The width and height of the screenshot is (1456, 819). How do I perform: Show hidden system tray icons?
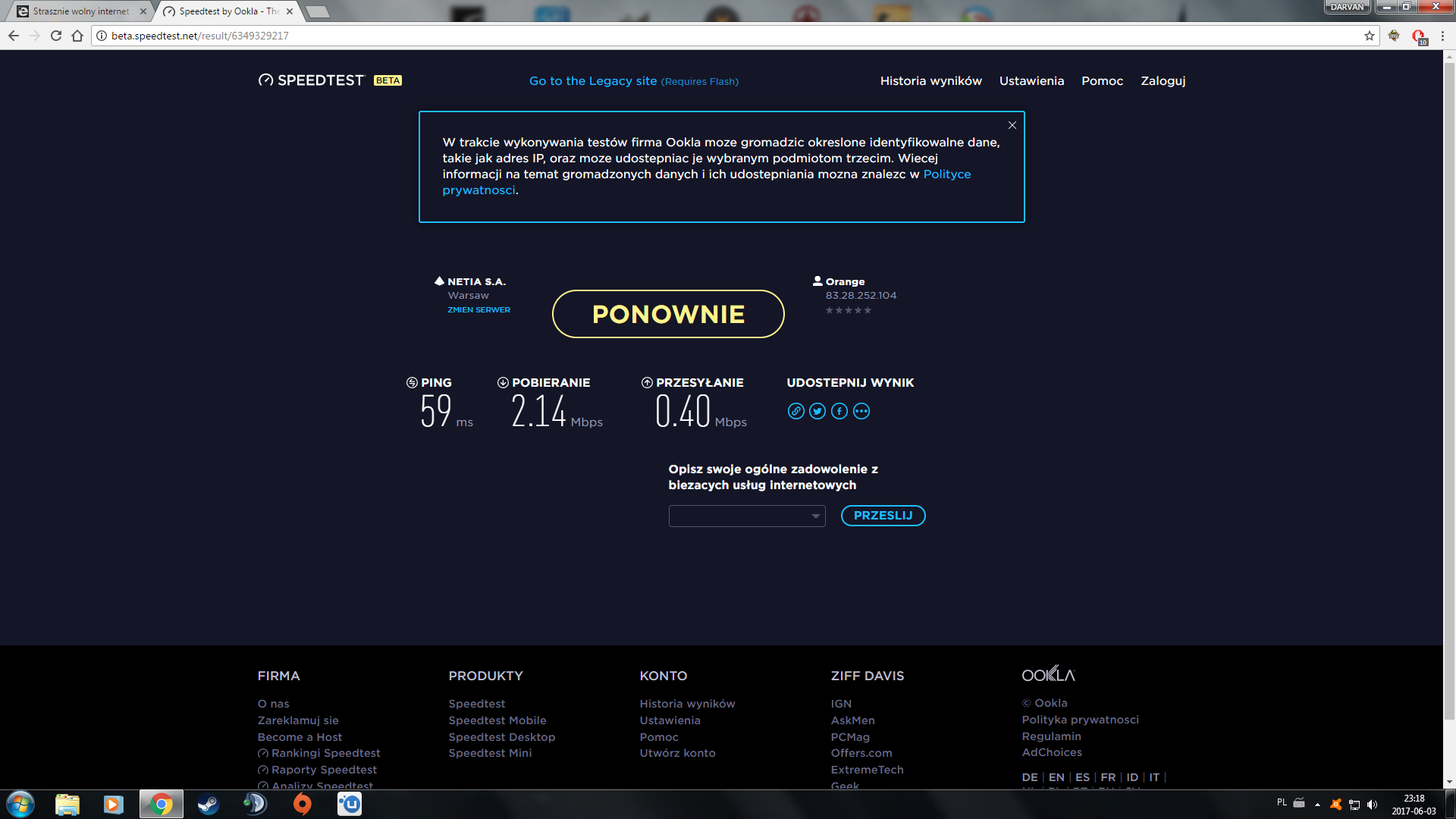[1317, 805]
